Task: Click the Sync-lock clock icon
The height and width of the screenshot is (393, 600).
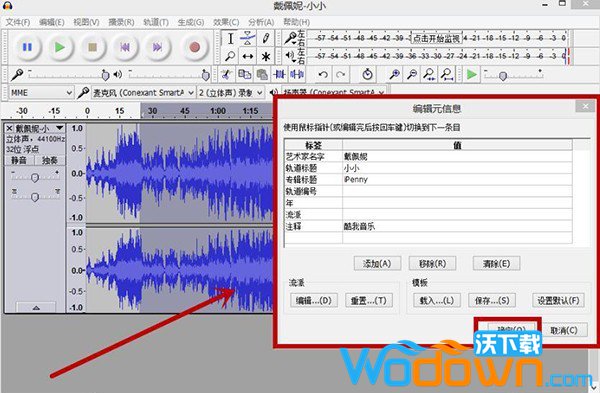Action: coord(367,74)
